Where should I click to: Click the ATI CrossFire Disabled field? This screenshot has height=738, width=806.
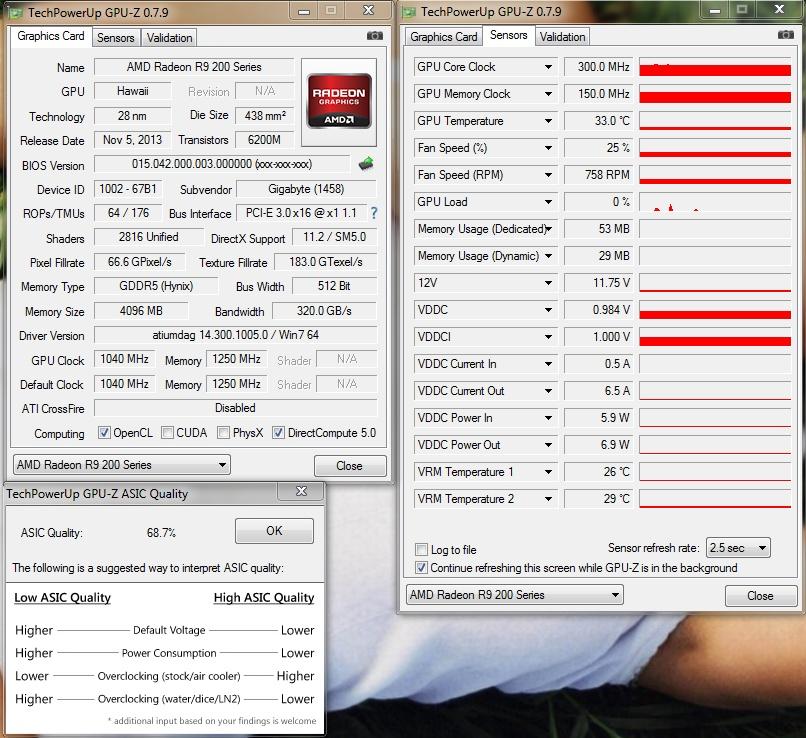(x=235, y=408)
